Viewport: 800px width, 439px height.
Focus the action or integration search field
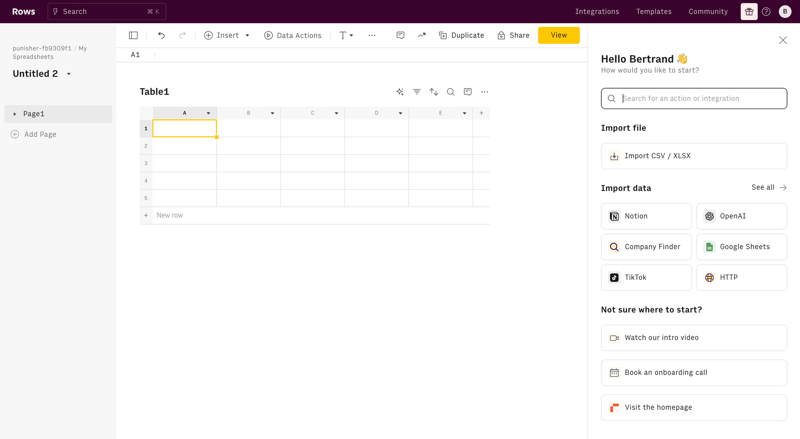(694, 99)
